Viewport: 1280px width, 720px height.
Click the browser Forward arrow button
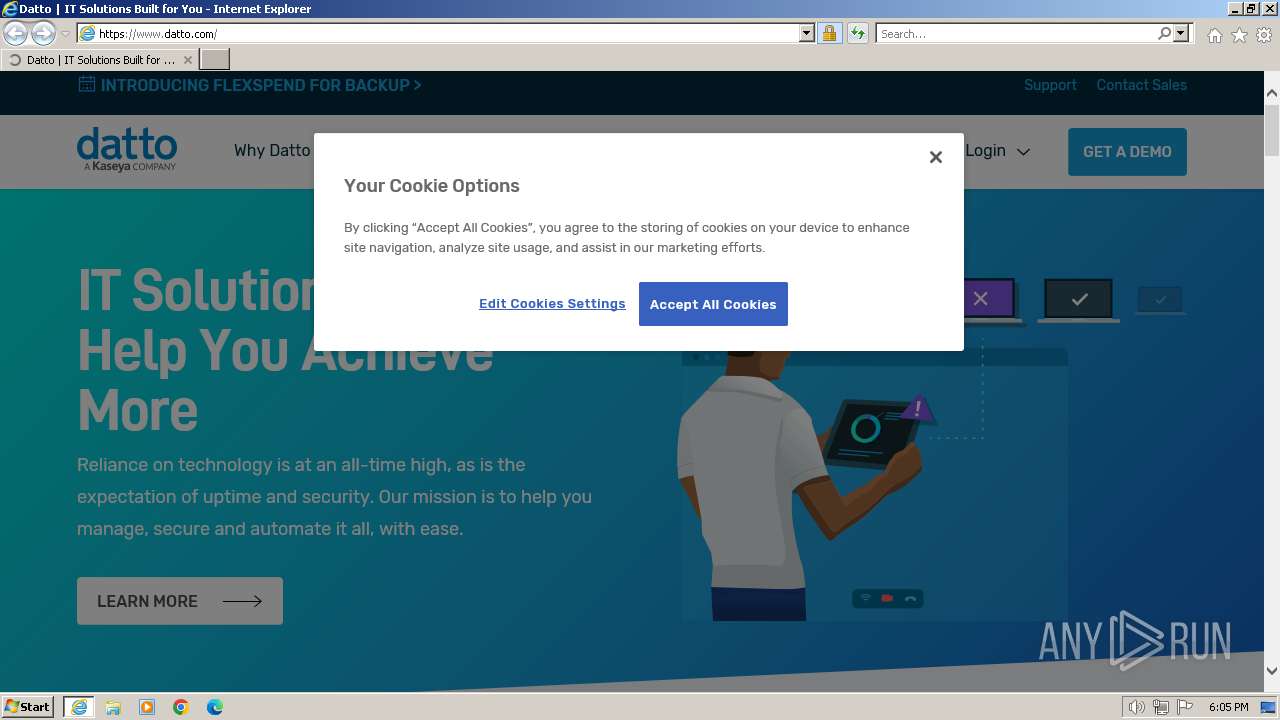(x=43, y=34)
